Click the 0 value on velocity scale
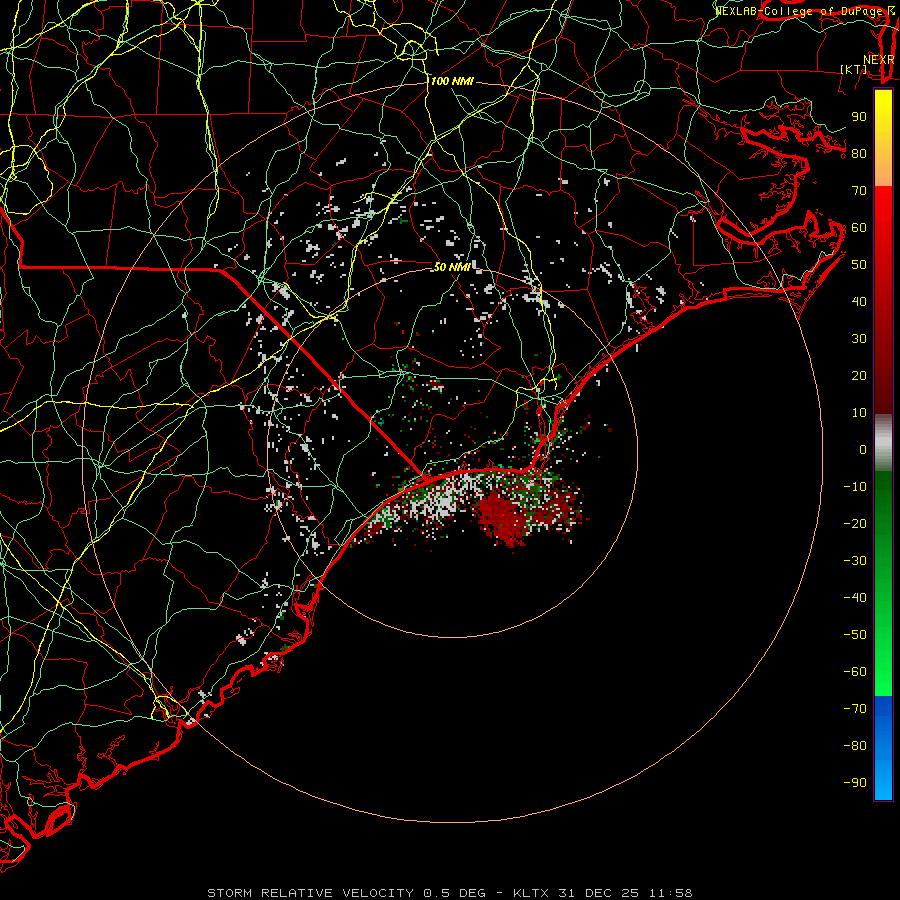The height and width of the screenshot is (900, 900). (x=863, y=450)
